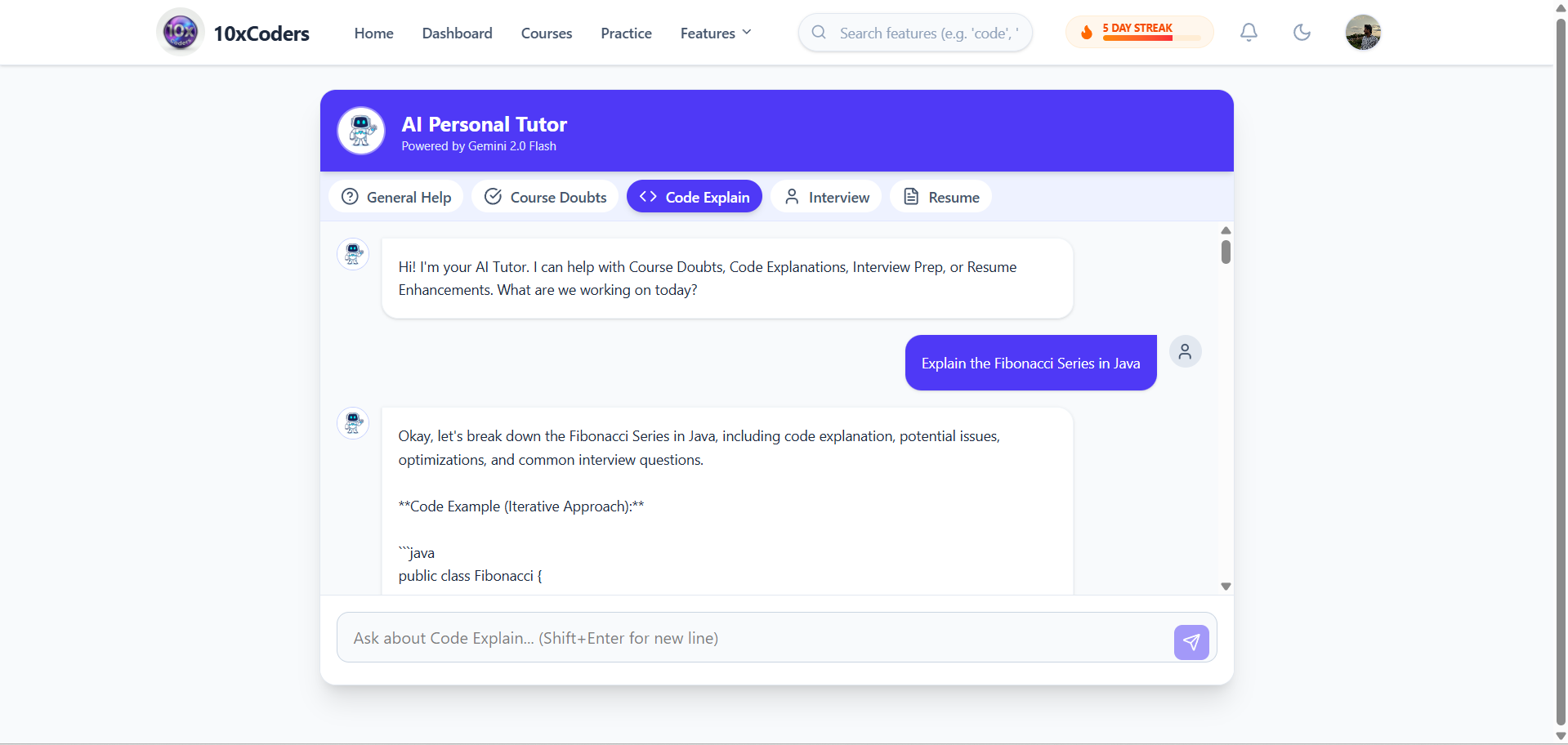Click the 10xCoders brand name
This screenshot has height=745, width=1568.
click(261, 33)
